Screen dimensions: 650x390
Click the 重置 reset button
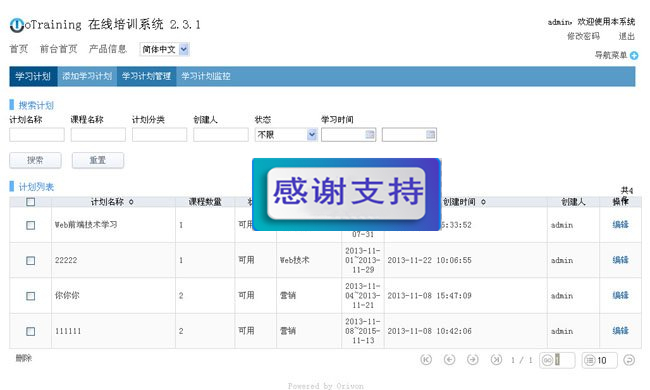click(98, 160)
